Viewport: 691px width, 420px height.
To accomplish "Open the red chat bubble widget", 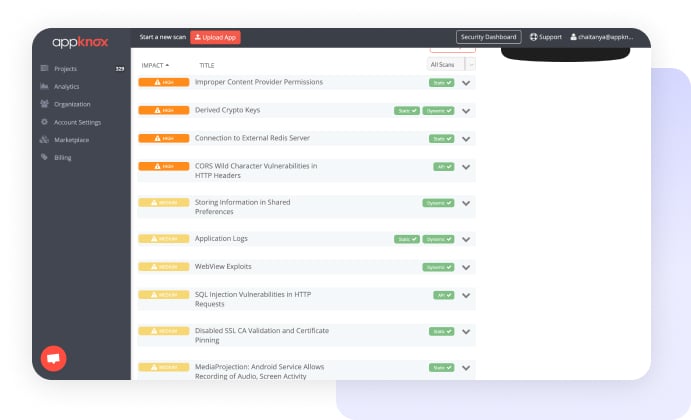I will tap(53, 358).
